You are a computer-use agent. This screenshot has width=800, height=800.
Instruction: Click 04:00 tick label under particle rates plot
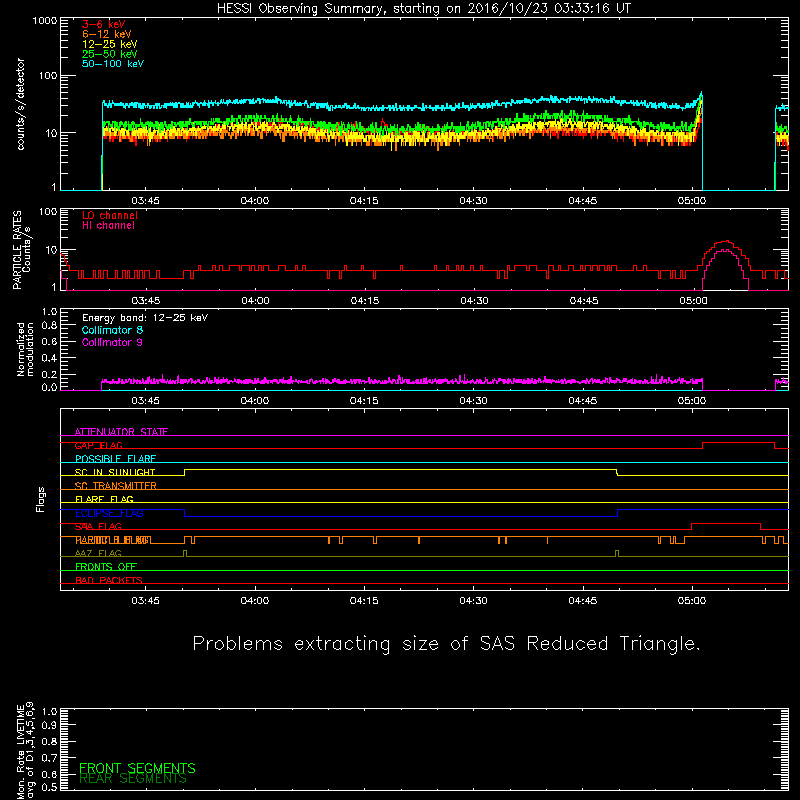click(x=255, y=301)
